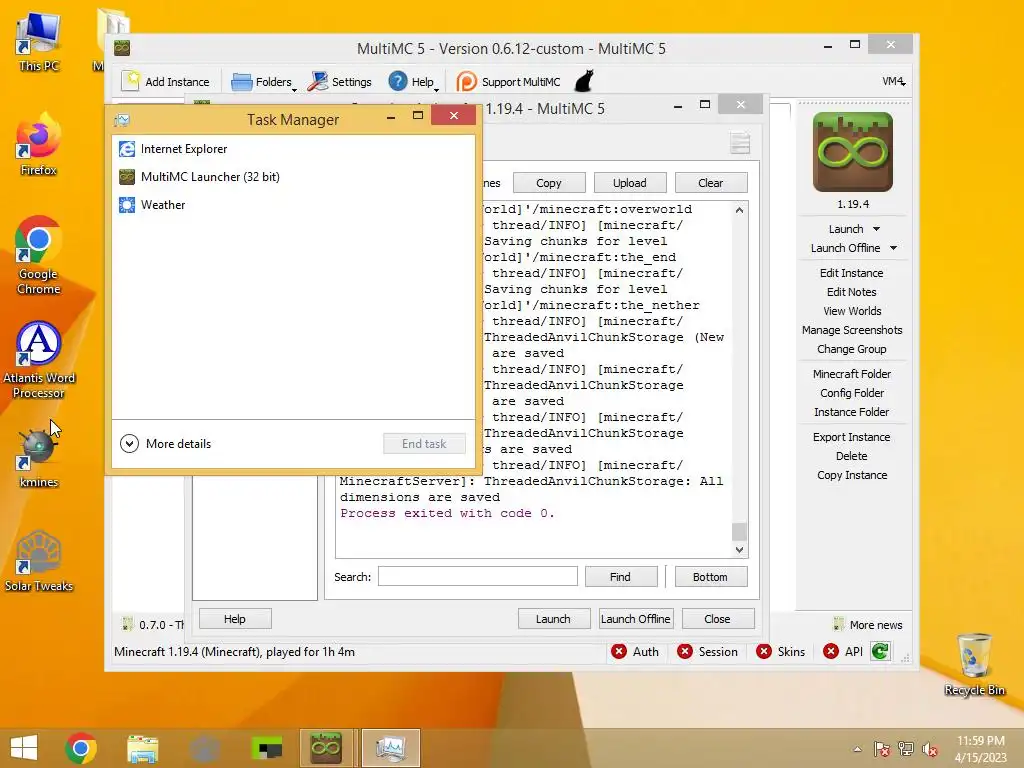Click the Auth status indicator

(635, 651)
